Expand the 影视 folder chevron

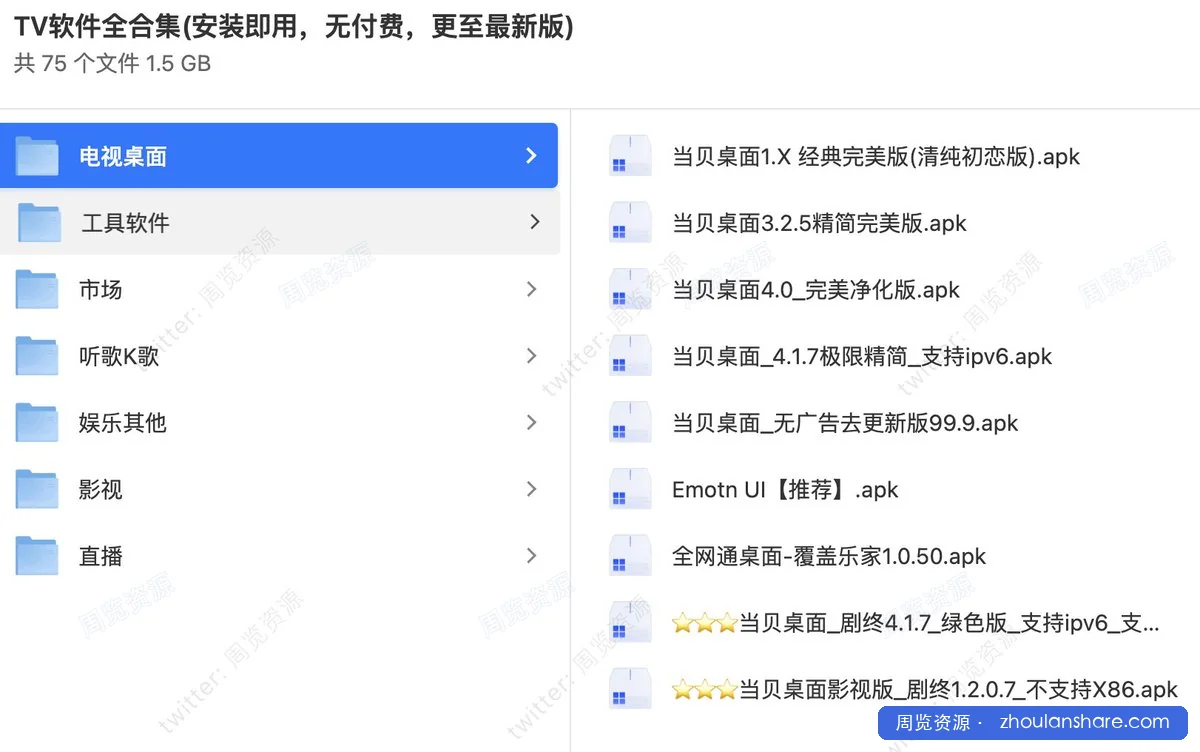[531, 489]
